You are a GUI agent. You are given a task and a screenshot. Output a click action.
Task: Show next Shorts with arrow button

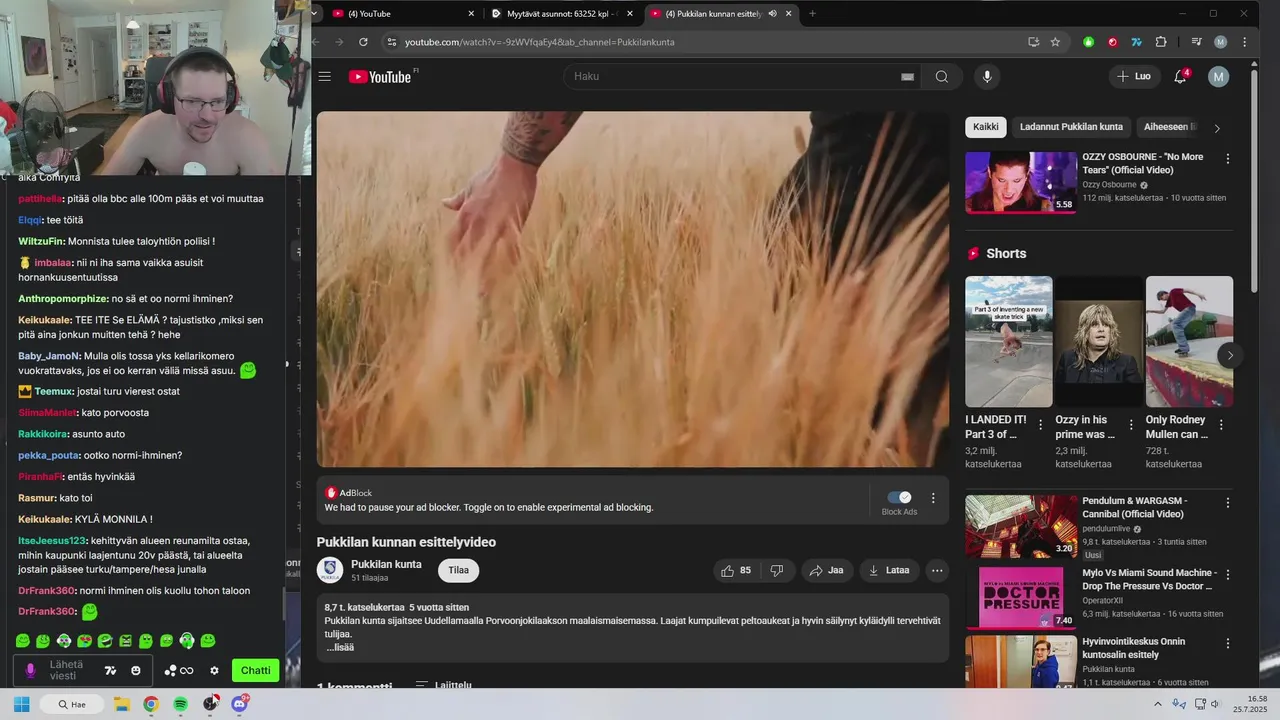point(1230,355)
